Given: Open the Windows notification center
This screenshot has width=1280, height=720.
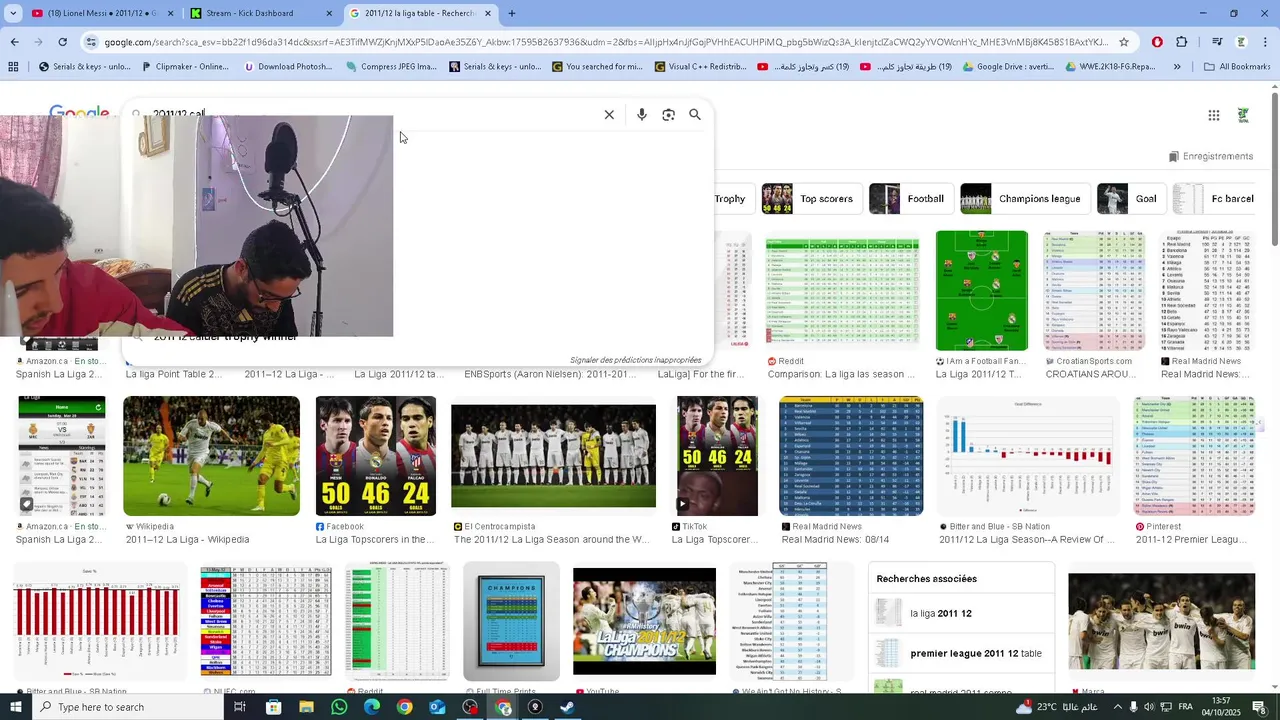Looking at the screenshot, I should (1260, 707).
